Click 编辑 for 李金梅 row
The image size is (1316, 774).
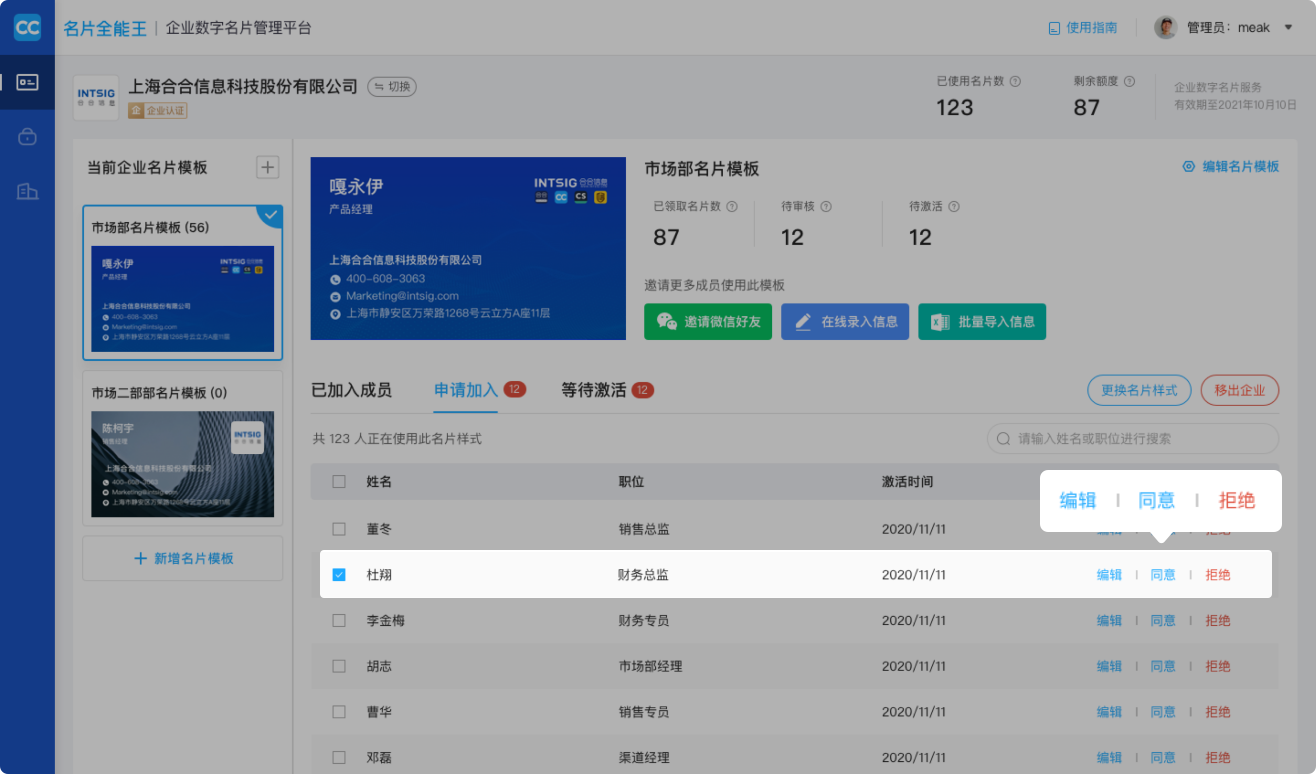(x=1110, y=621)
